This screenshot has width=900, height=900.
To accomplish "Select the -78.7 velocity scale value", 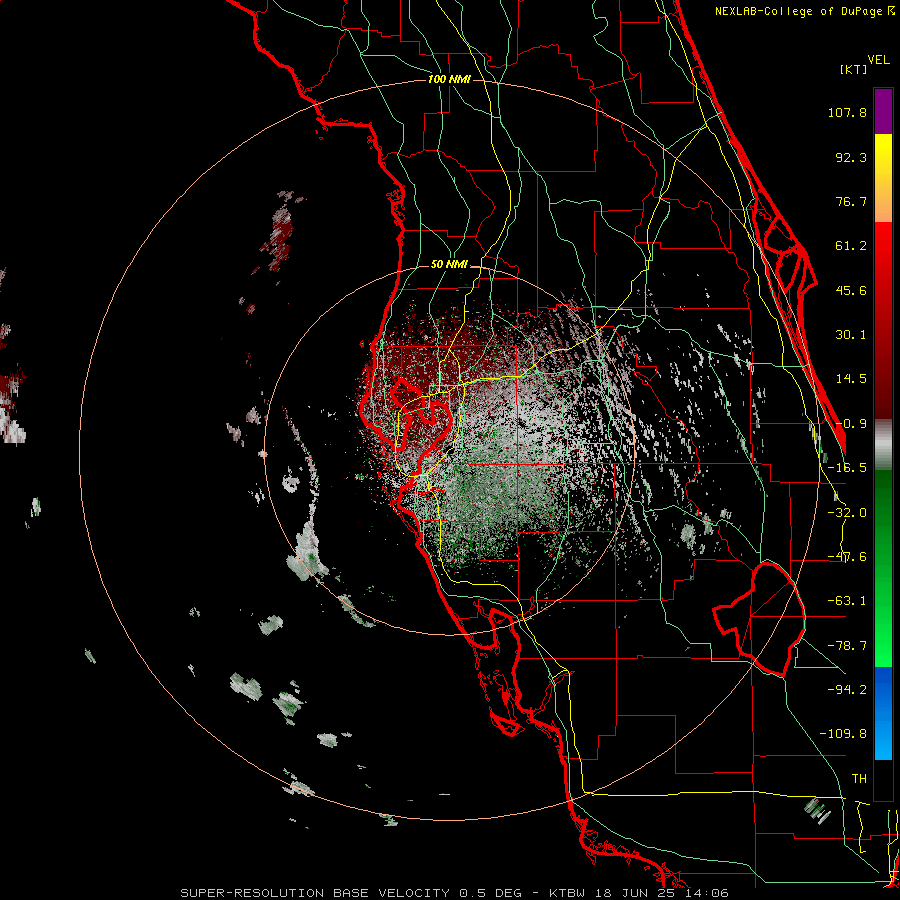I will [x=847, y=646].
